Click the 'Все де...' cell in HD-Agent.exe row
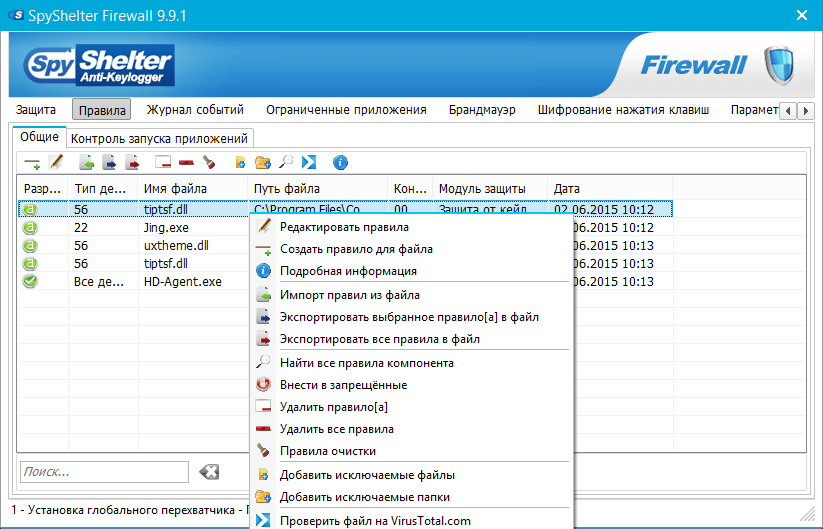Screen dimensions: 823x529 point(99,281)
